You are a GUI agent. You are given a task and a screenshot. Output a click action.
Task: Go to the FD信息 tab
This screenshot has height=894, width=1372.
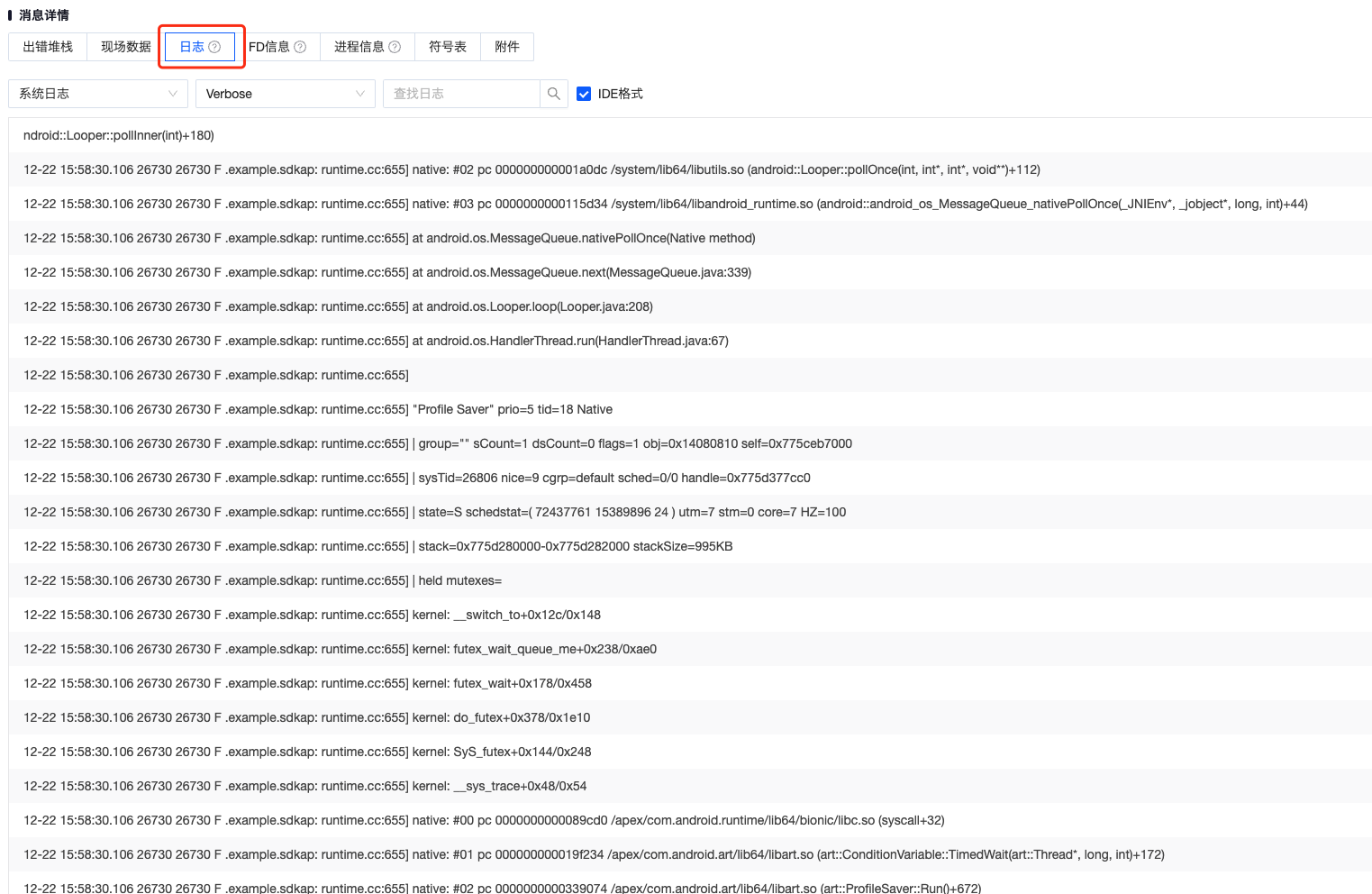269,47
